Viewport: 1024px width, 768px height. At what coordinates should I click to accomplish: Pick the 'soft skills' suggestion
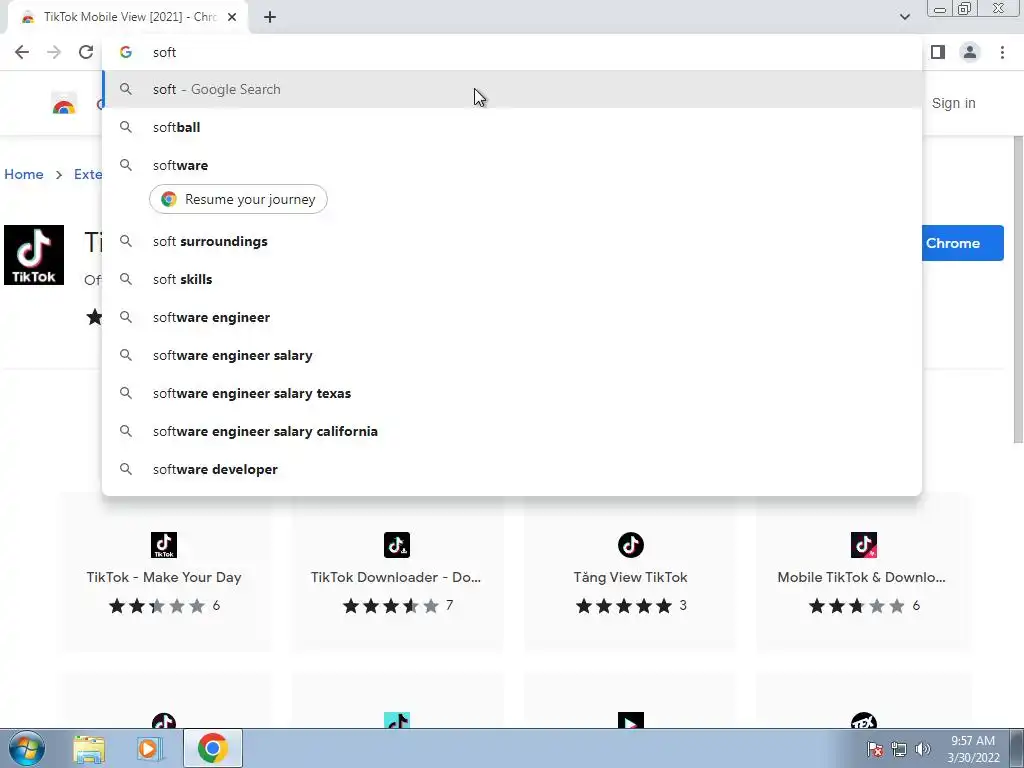(x=512, y=280)
